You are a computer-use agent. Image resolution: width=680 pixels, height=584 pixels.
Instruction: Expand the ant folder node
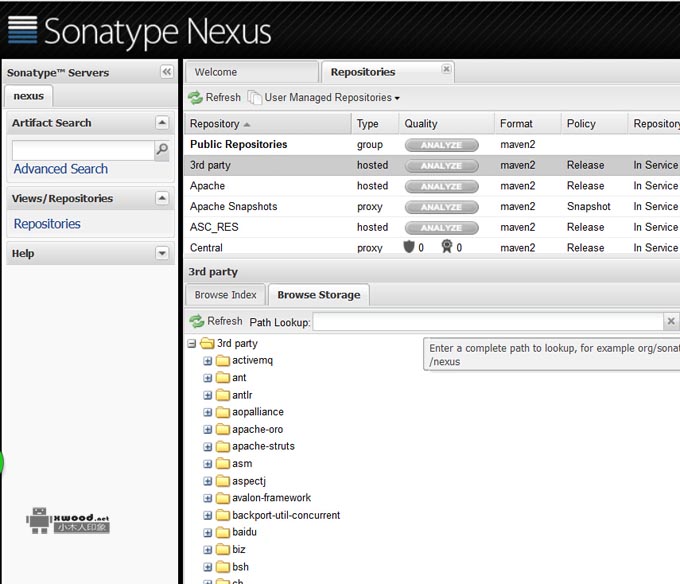click(x=208, y=378)
